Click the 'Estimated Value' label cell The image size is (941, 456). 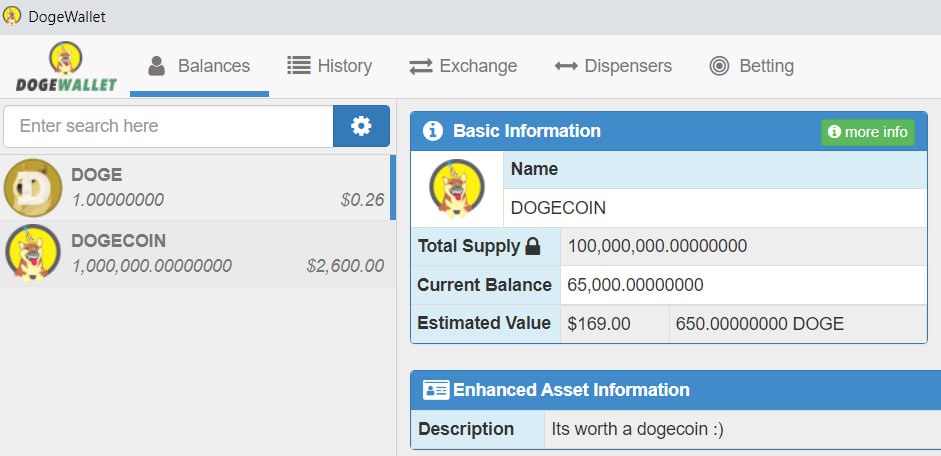click(486, 324)
